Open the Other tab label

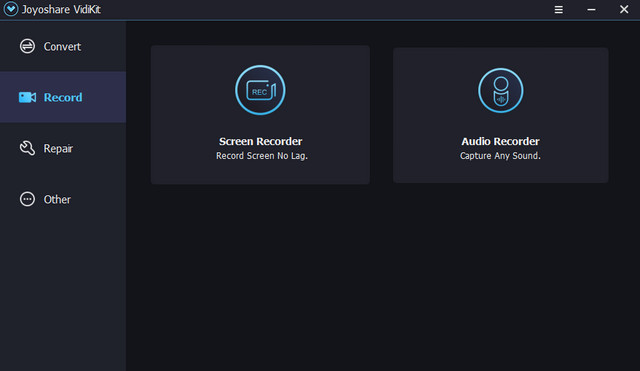[57, 200]
